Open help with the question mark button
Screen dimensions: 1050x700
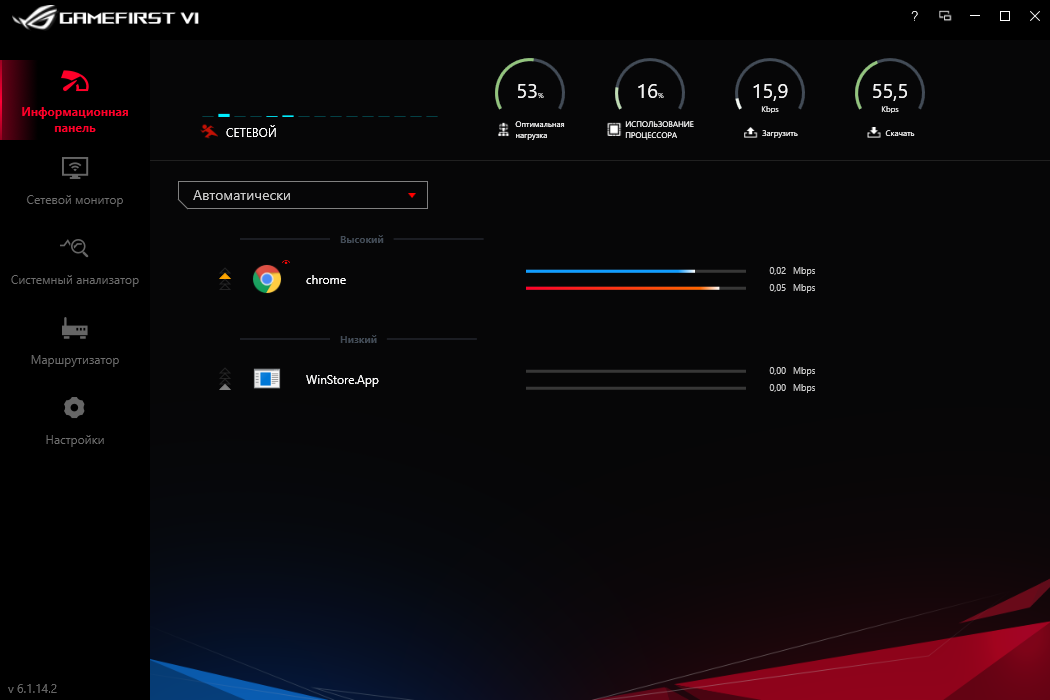pyautogui.click(x=913, y=16)
